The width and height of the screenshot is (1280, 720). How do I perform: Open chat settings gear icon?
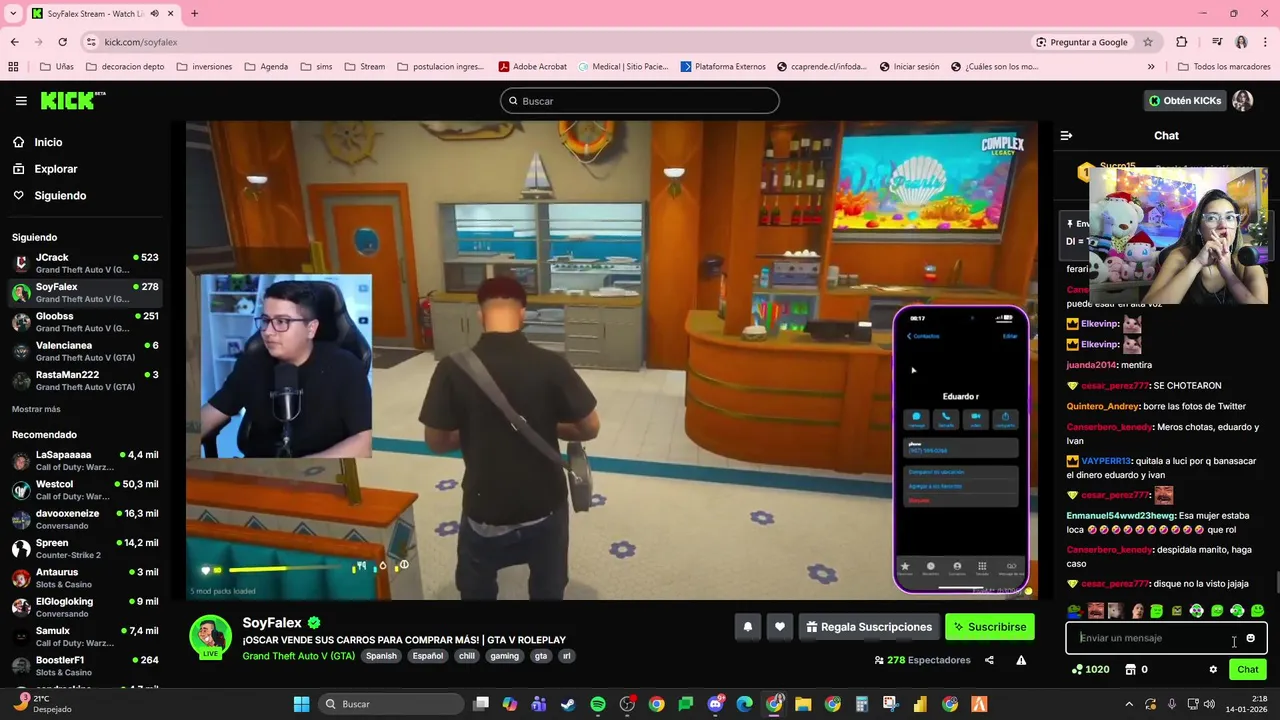coord(1213,669)
